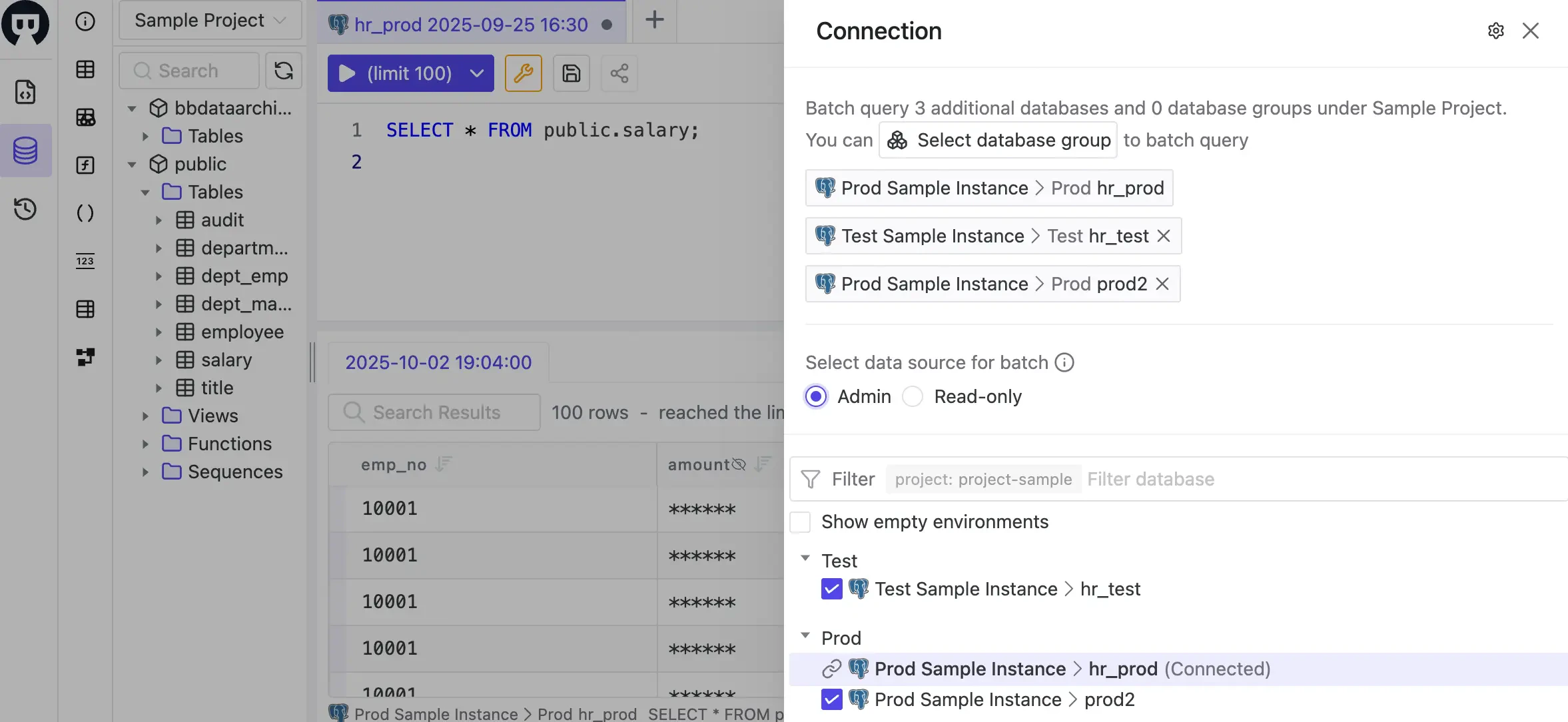Select the 2025-10-02 19:04:00 results tab
1568x722 pixels.
[438, 362]
